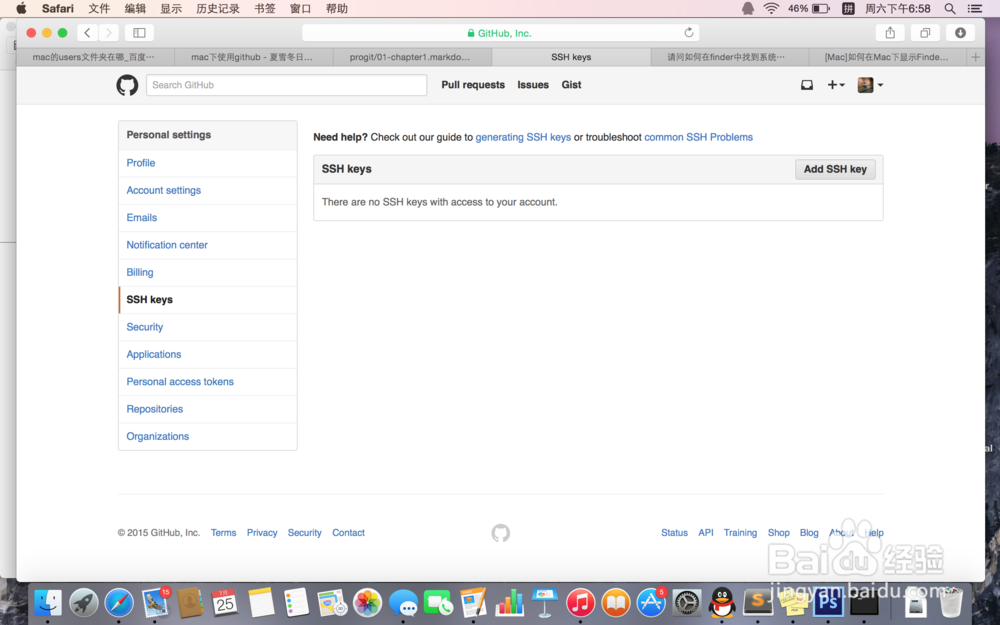This screenshot has width=1000, height=625.
Task: Open Safari downloads button
Action: coord(960,33)
